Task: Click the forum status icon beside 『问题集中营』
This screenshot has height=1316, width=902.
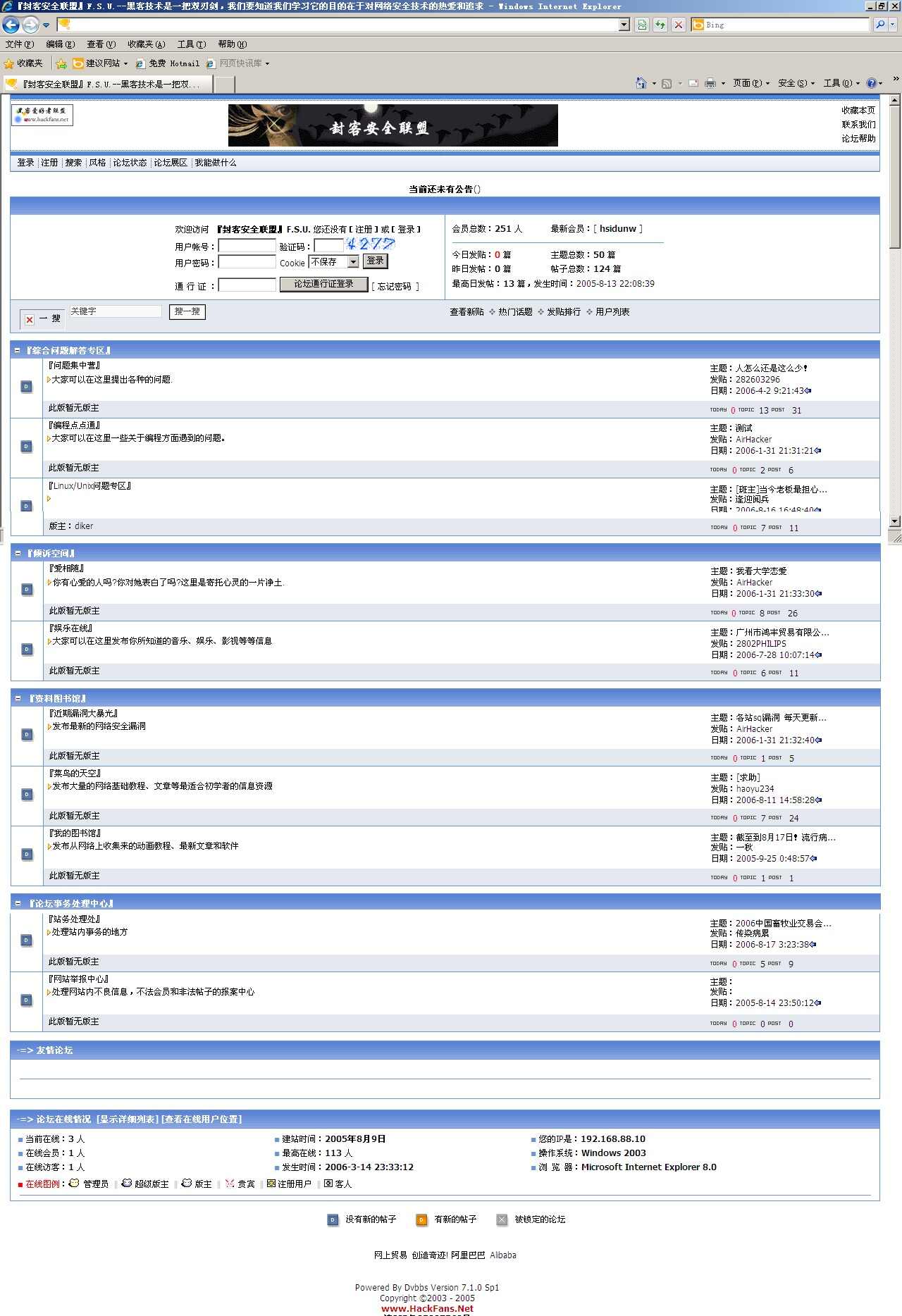Action: coord(26,387)
